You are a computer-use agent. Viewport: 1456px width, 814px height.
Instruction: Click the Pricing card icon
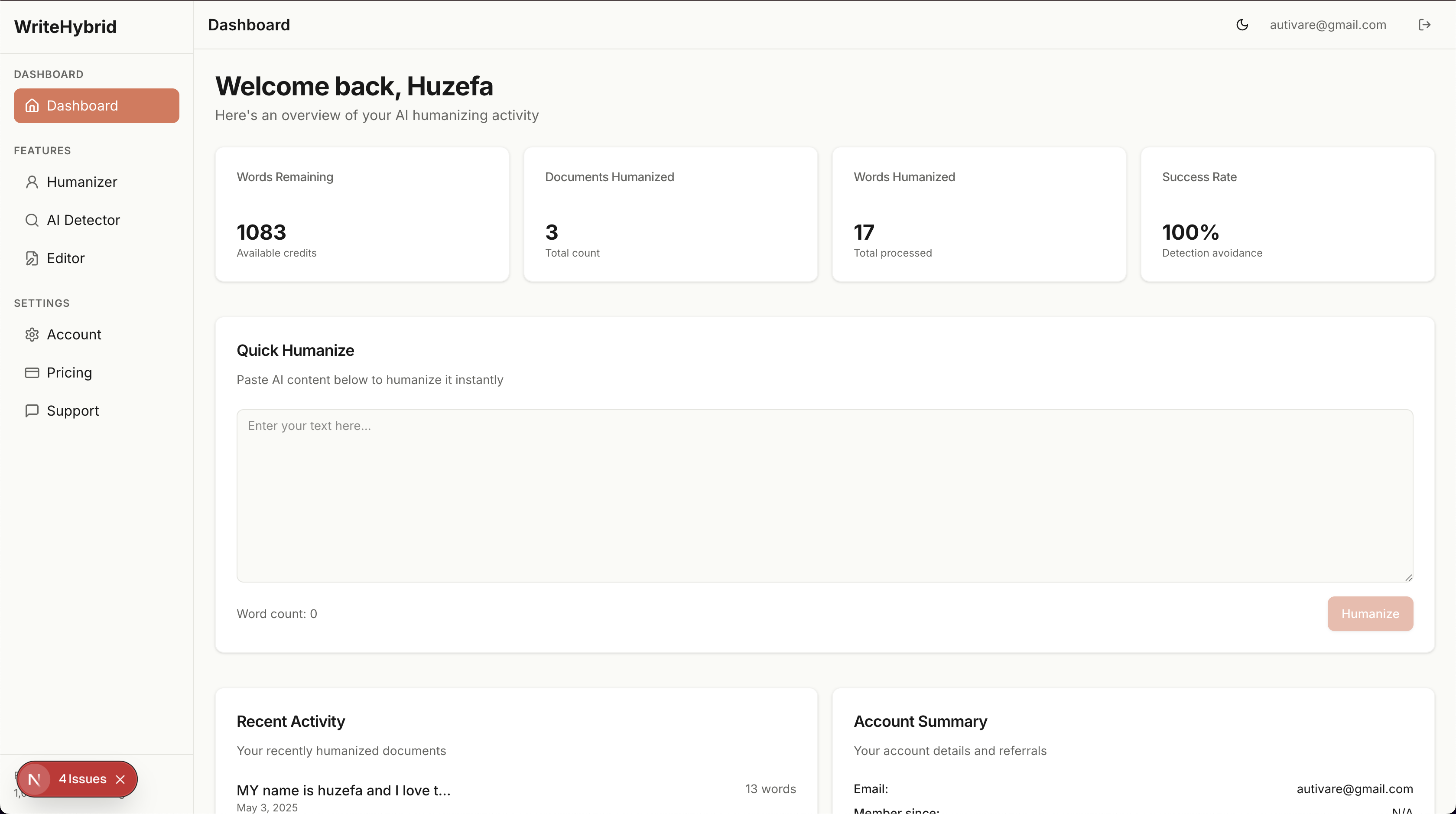[x=32, y=372]
